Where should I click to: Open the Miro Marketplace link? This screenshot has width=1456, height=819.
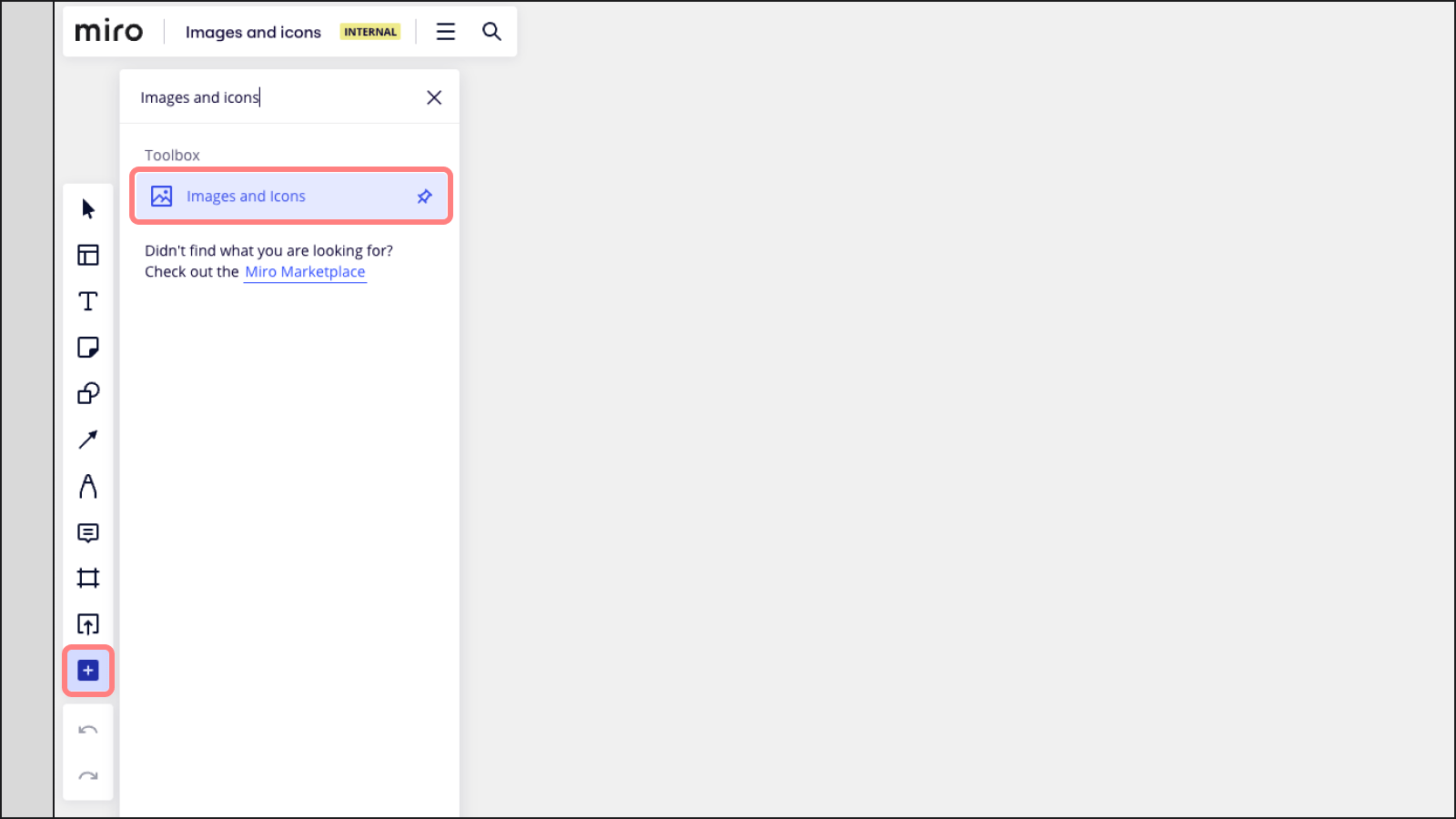pos(305,272)
